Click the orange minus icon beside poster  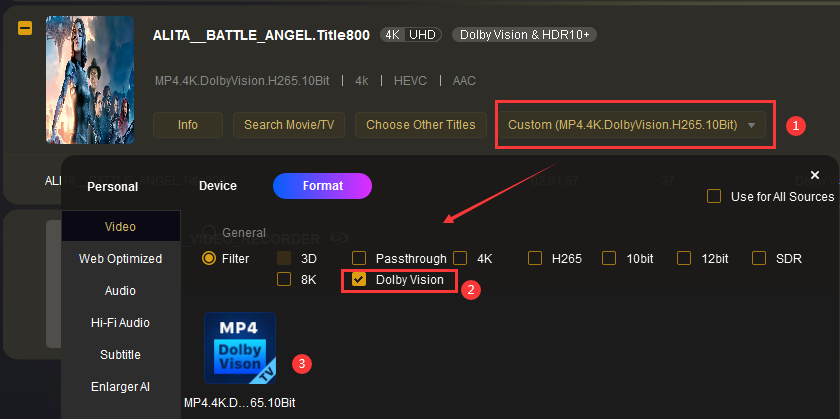[x=25, y=29]
